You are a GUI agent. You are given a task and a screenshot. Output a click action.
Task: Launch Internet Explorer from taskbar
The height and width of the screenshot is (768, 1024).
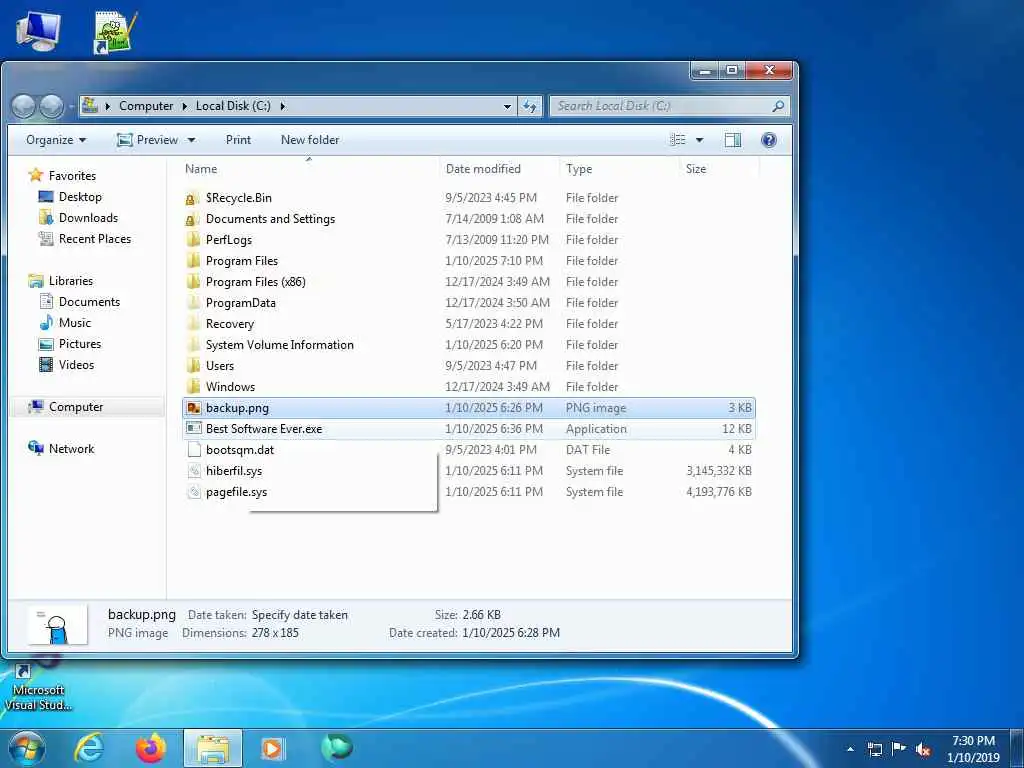click(x=89, y=748)
